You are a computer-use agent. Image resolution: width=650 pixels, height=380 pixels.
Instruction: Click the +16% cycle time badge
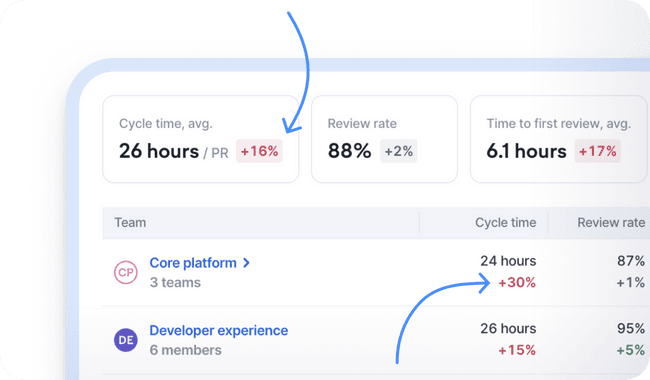pos(260,151)
